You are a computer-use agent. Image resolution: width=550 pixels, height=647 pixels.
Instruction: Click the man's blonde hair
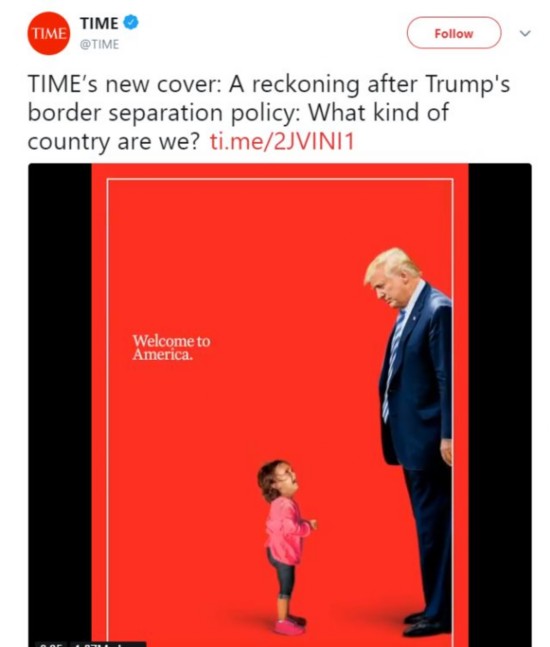(390, 264)
